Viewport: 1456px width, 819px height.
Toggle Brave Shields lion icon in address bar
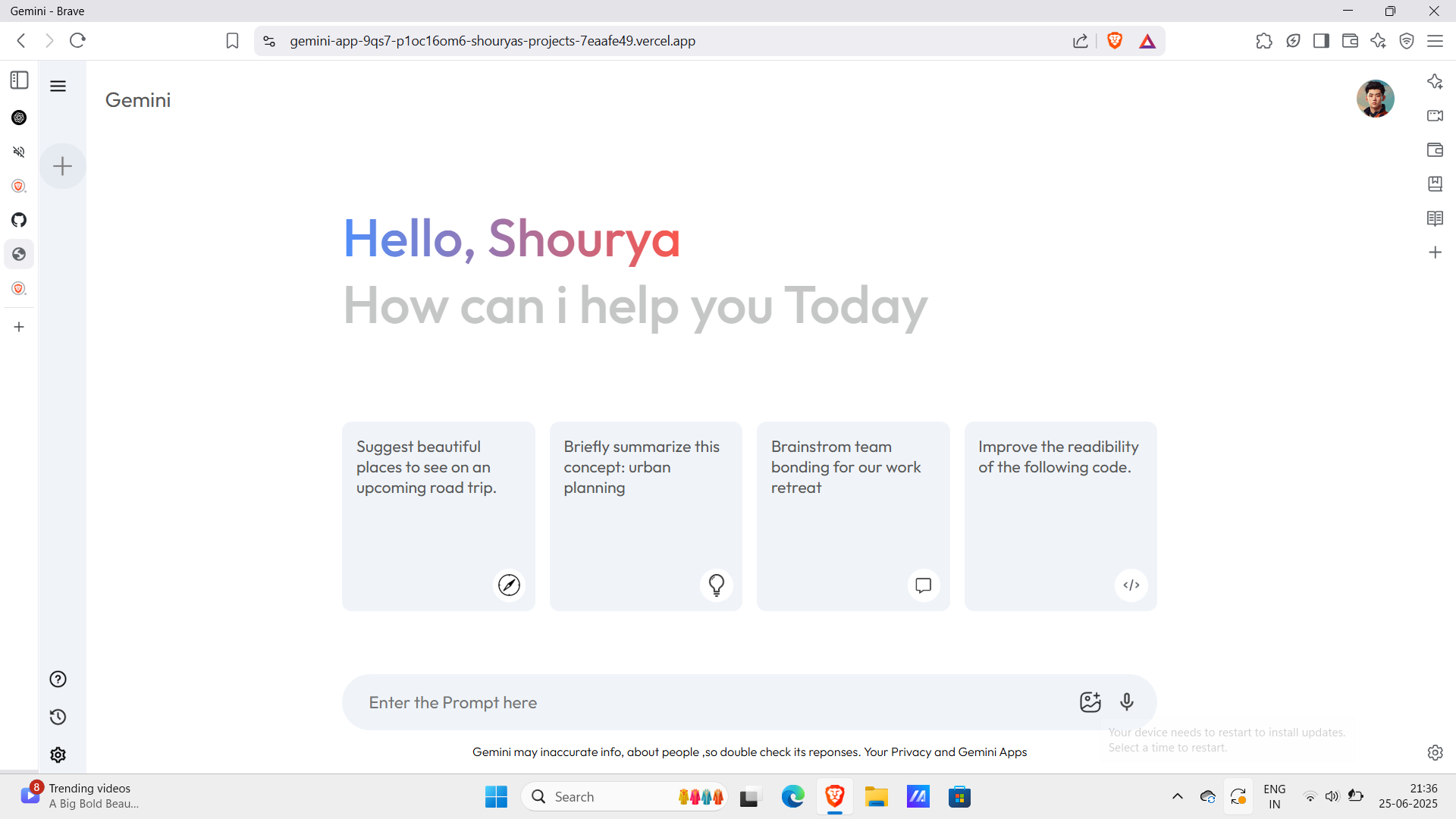(1114, 41)
